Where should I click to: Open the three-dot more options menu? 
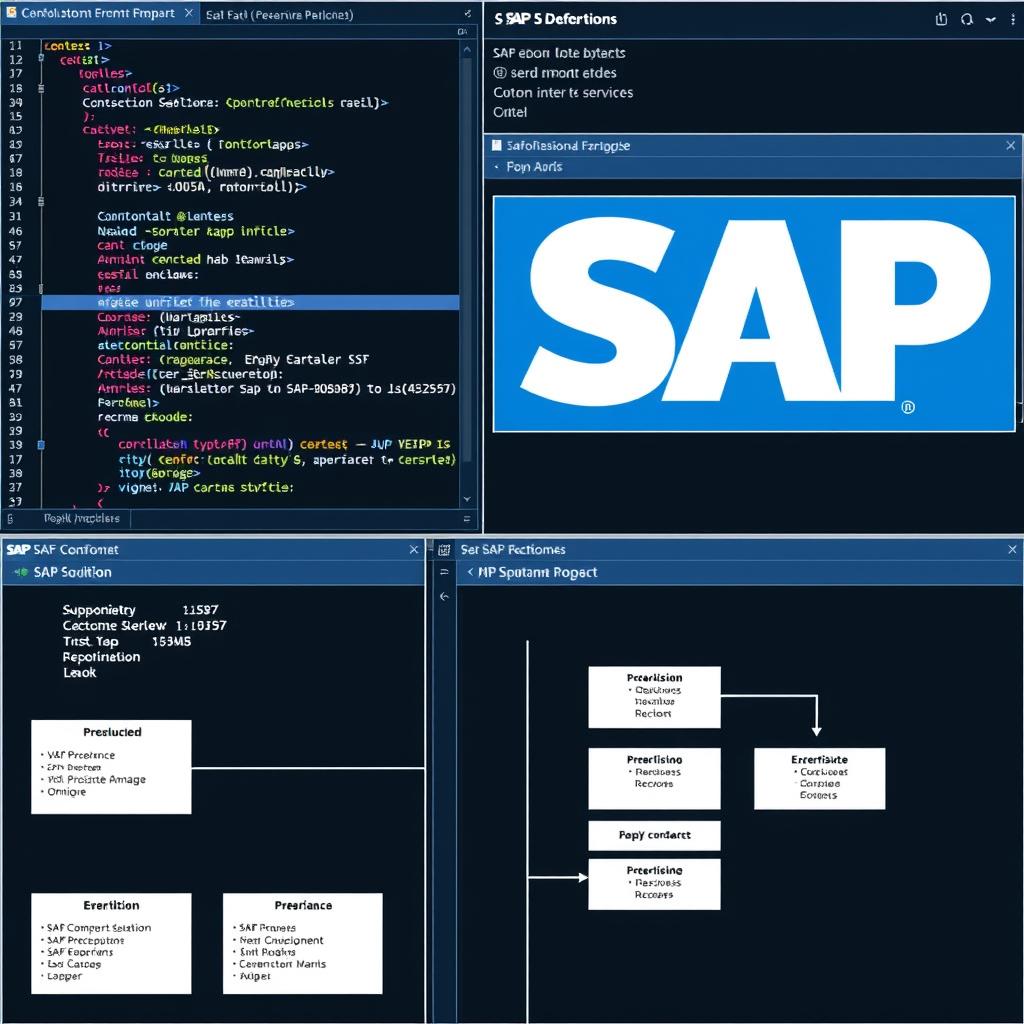1013,19
